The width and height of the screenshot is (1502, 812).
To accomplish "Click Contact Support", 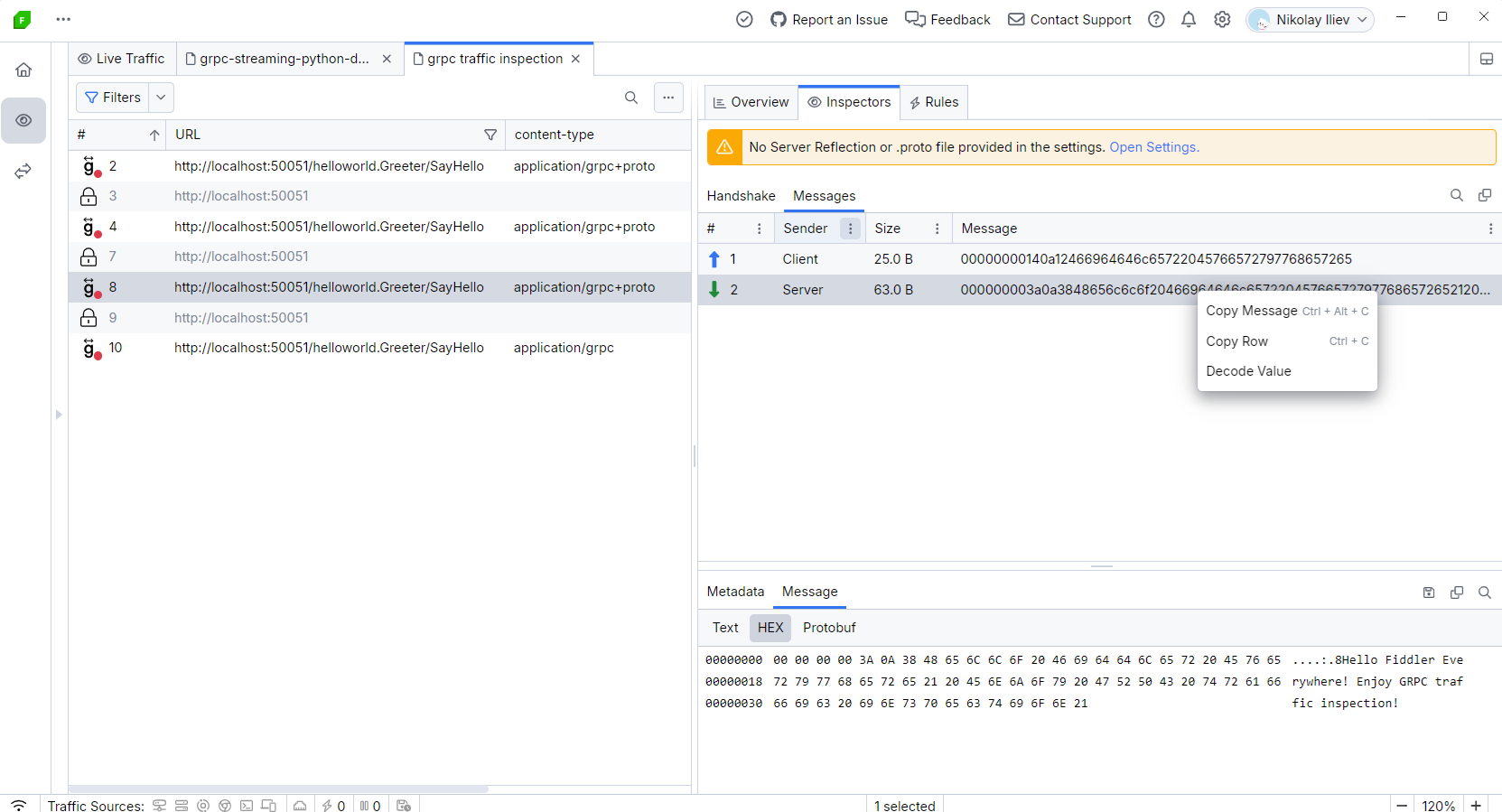I will pos(1069,20).
